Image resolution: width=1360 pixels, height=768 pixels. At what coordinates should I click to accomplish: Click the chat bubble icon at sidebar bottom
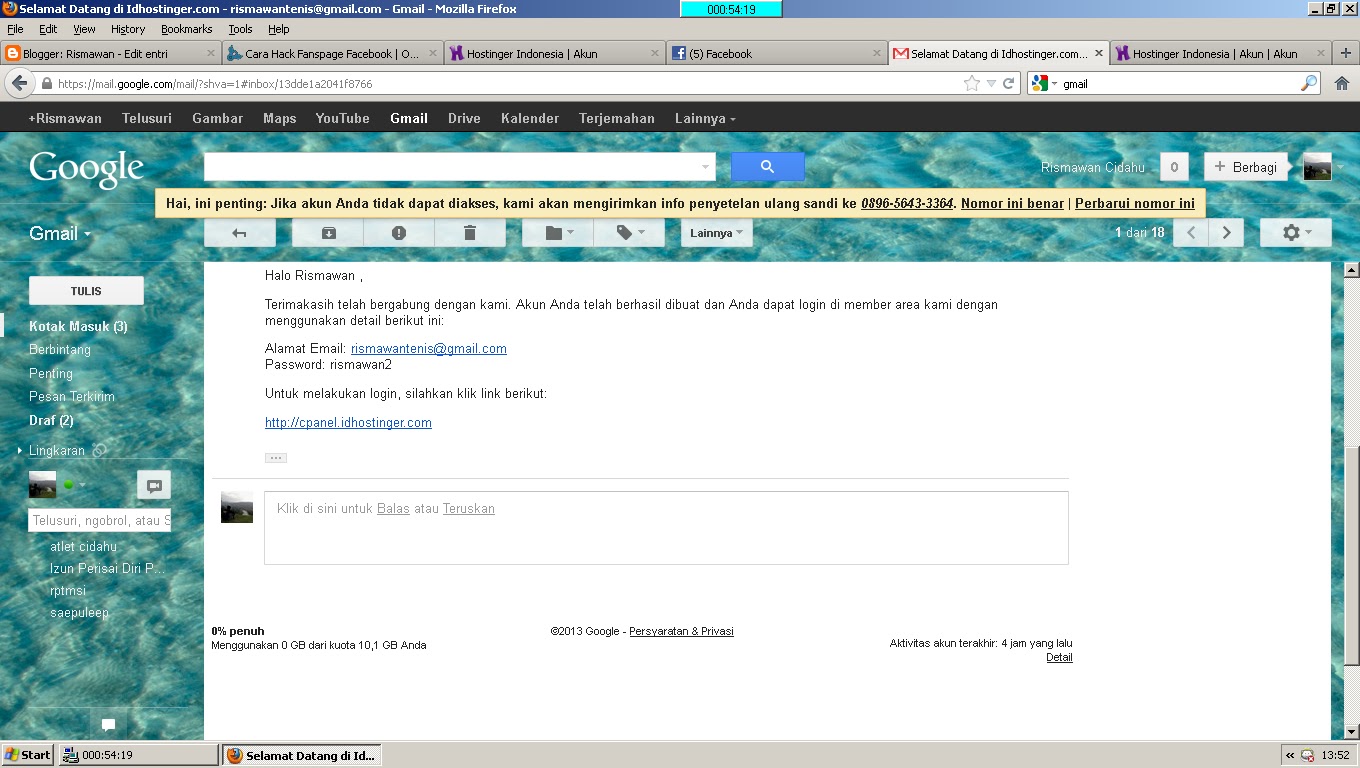109,725
